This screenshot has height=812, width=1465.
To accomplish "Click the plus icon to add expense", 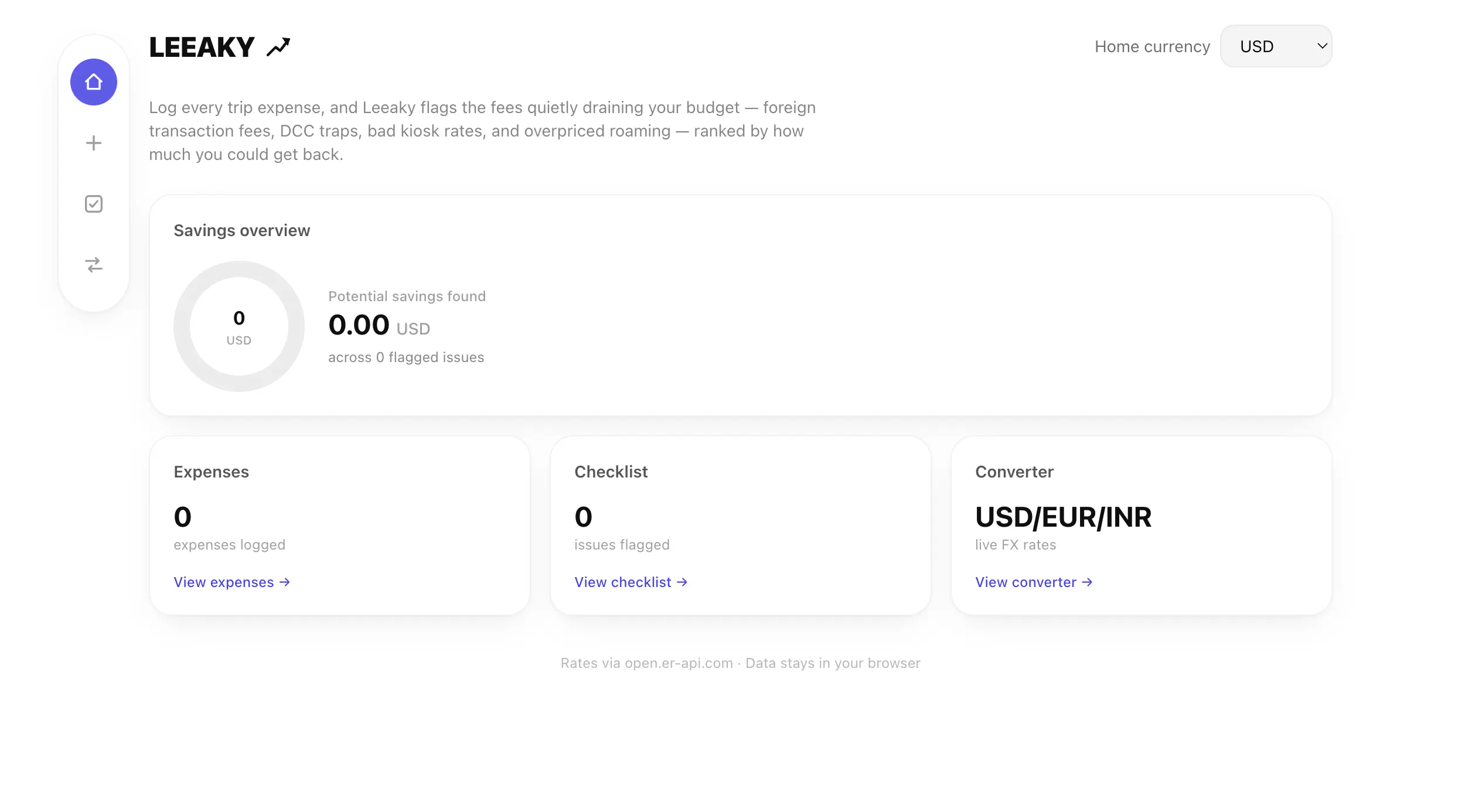I will [x=94, y=143].
